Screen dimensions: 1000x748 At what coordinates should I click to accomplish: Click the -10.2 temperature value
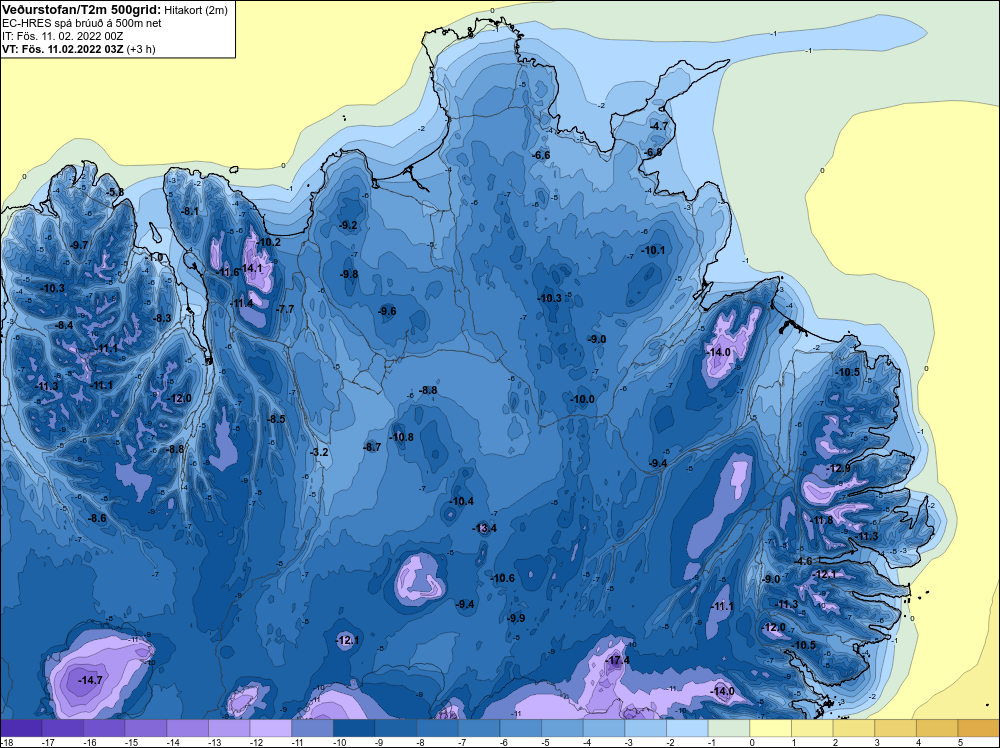coord(268,242)
